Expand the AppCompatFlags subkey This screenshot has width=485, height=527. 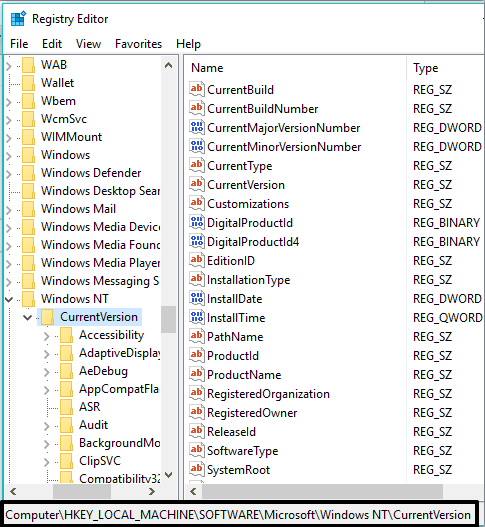point(47,390)
